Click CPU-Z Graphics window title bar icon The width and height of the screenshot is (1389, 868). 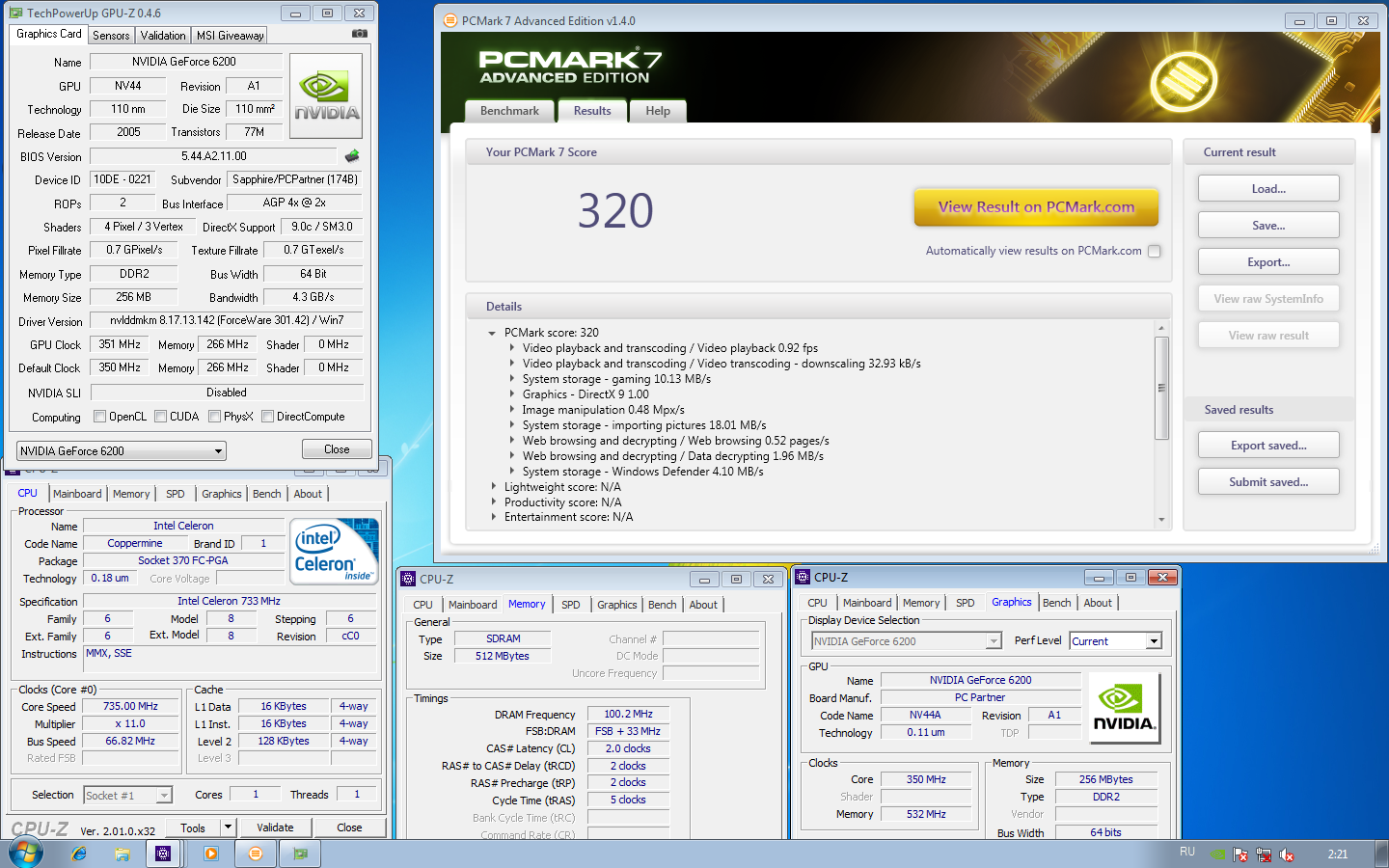(803, 577)
